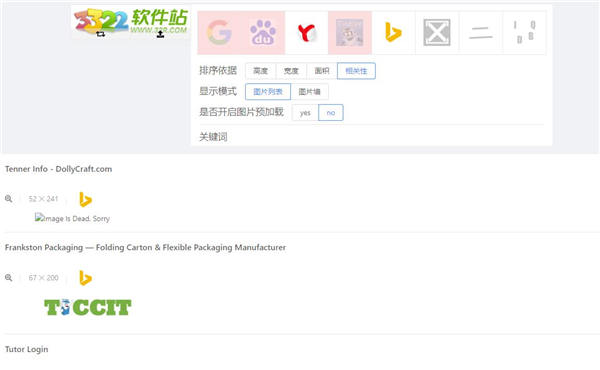Viewport: 600px width, 370px height.
Task: Sort results by 相关性
Action: 356,71
